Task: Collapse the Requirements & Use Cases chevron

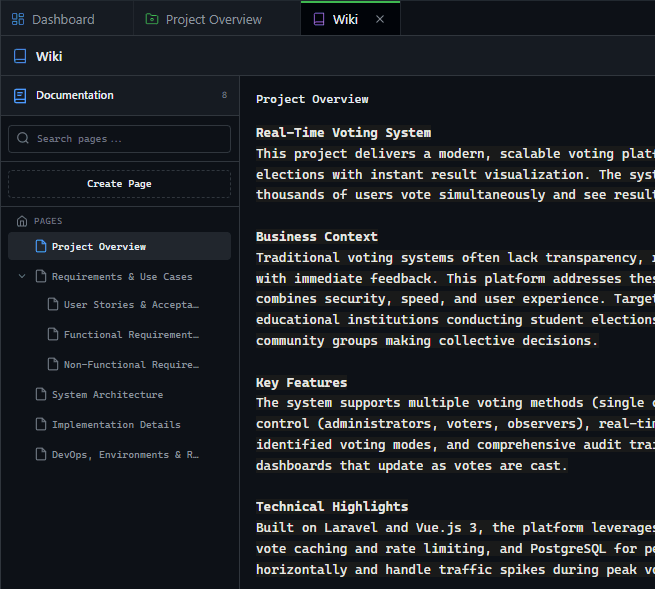Action: point(22,277)
